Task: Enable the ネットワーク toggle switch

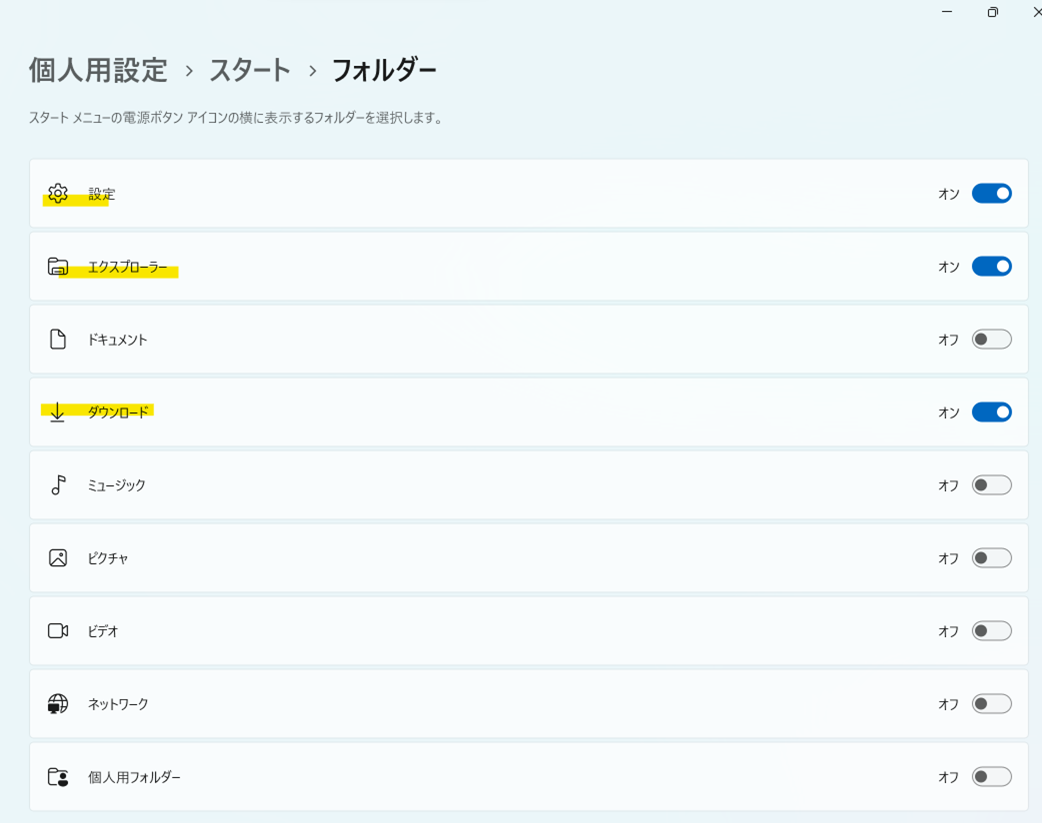Action: 991,704
